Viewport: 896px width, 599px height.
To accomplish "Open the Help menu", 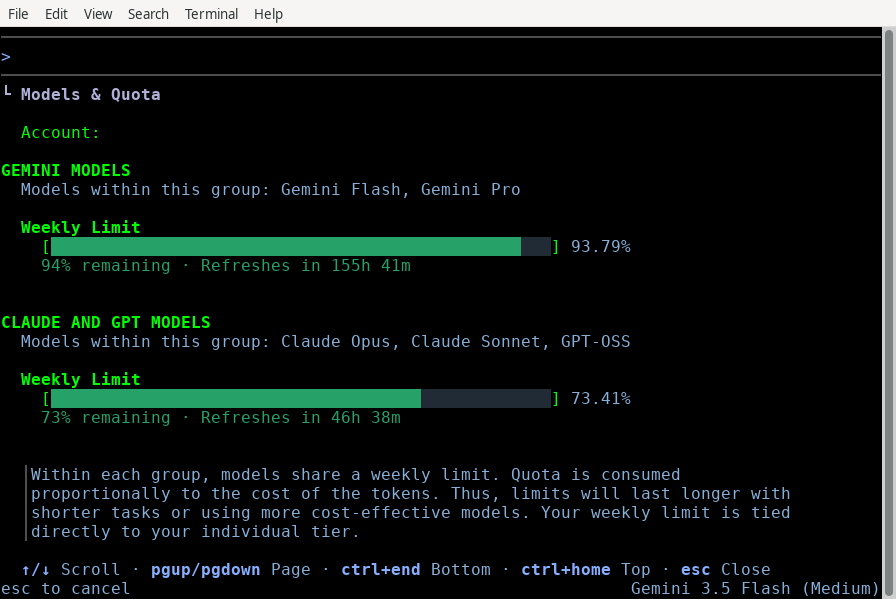I will pyautogui.click(x=268, y=14).
